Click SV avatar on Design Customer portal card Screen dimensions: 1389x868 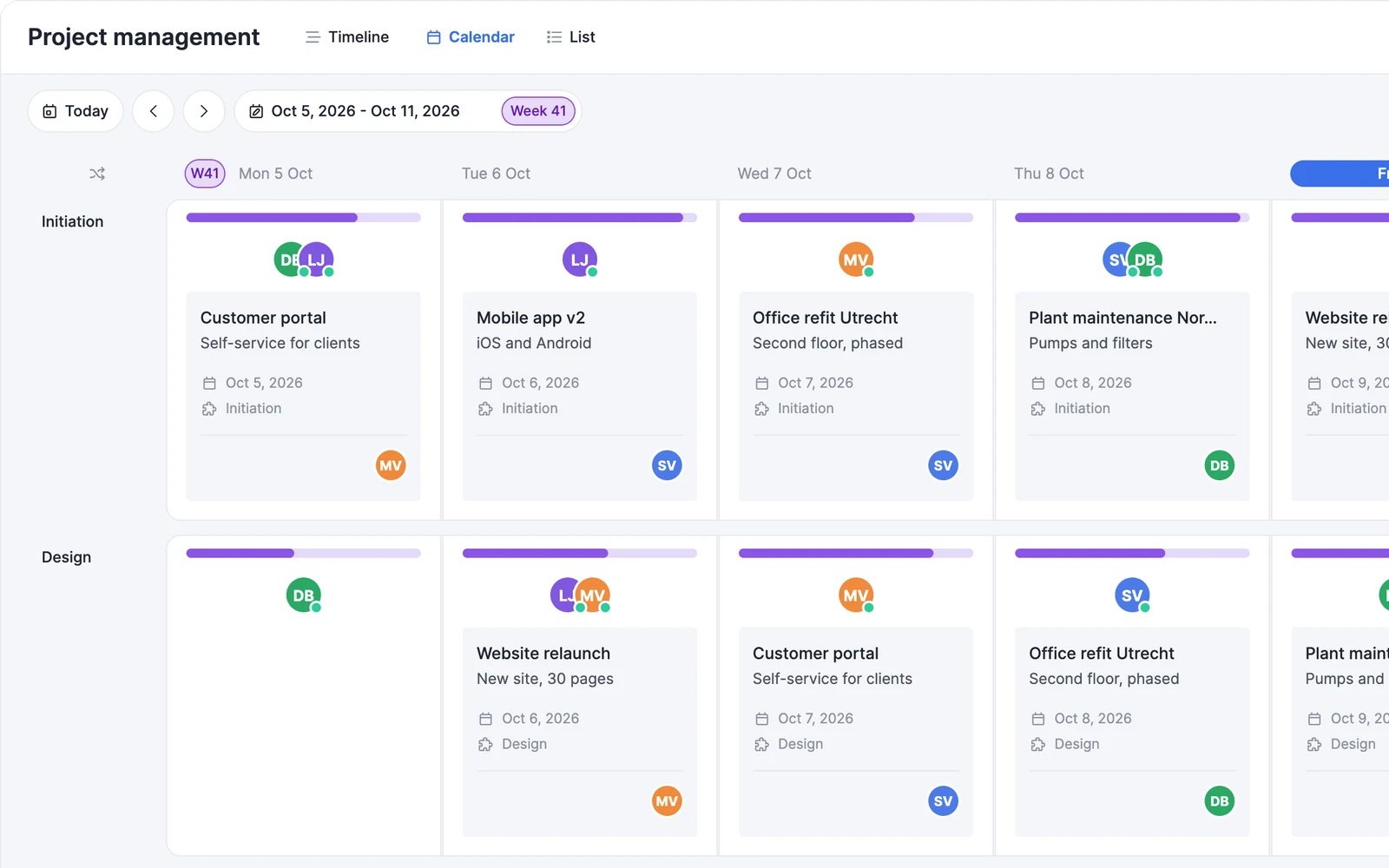[x=943, y=801]
